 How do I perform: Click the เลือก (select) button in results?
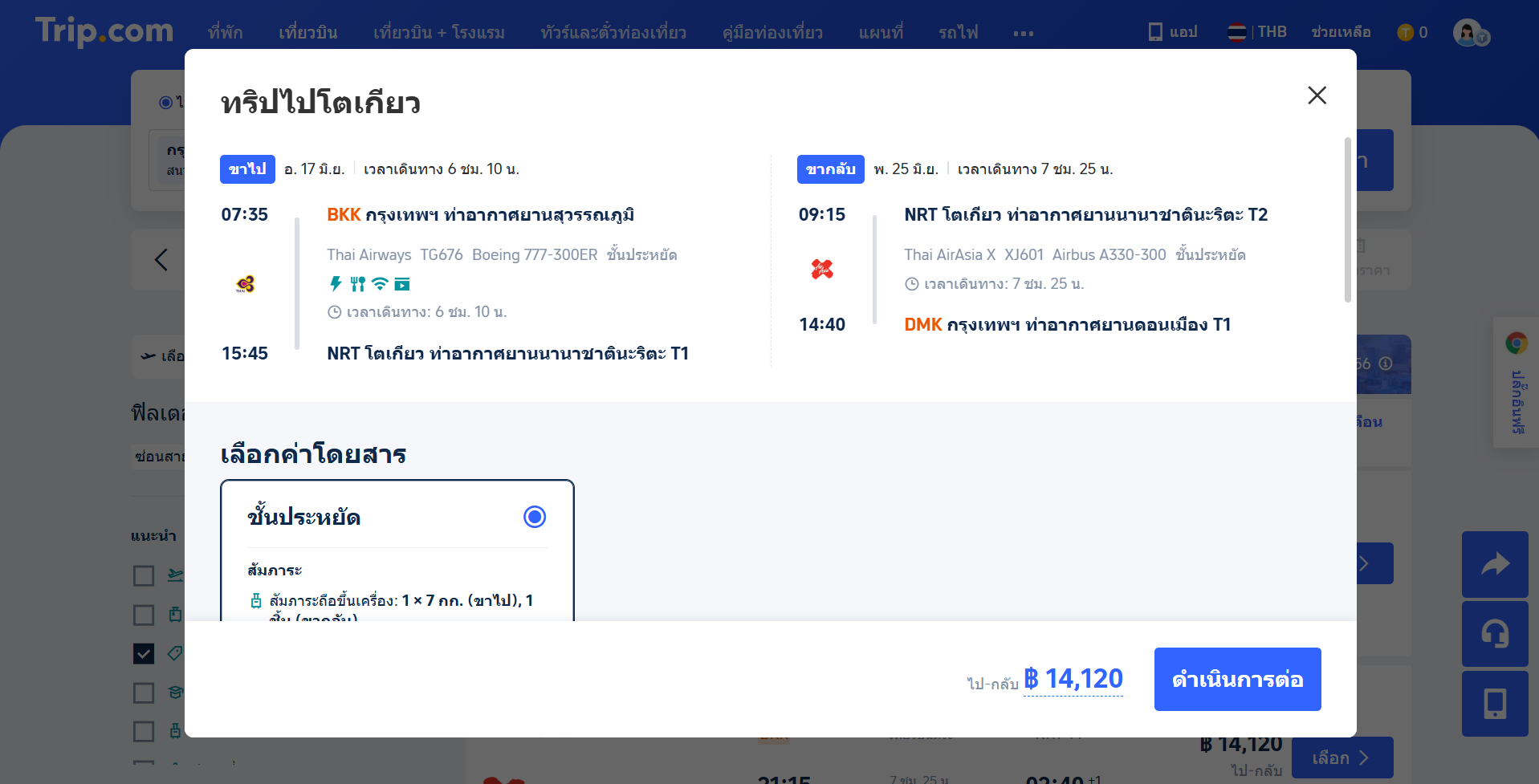pos(1342,758)
